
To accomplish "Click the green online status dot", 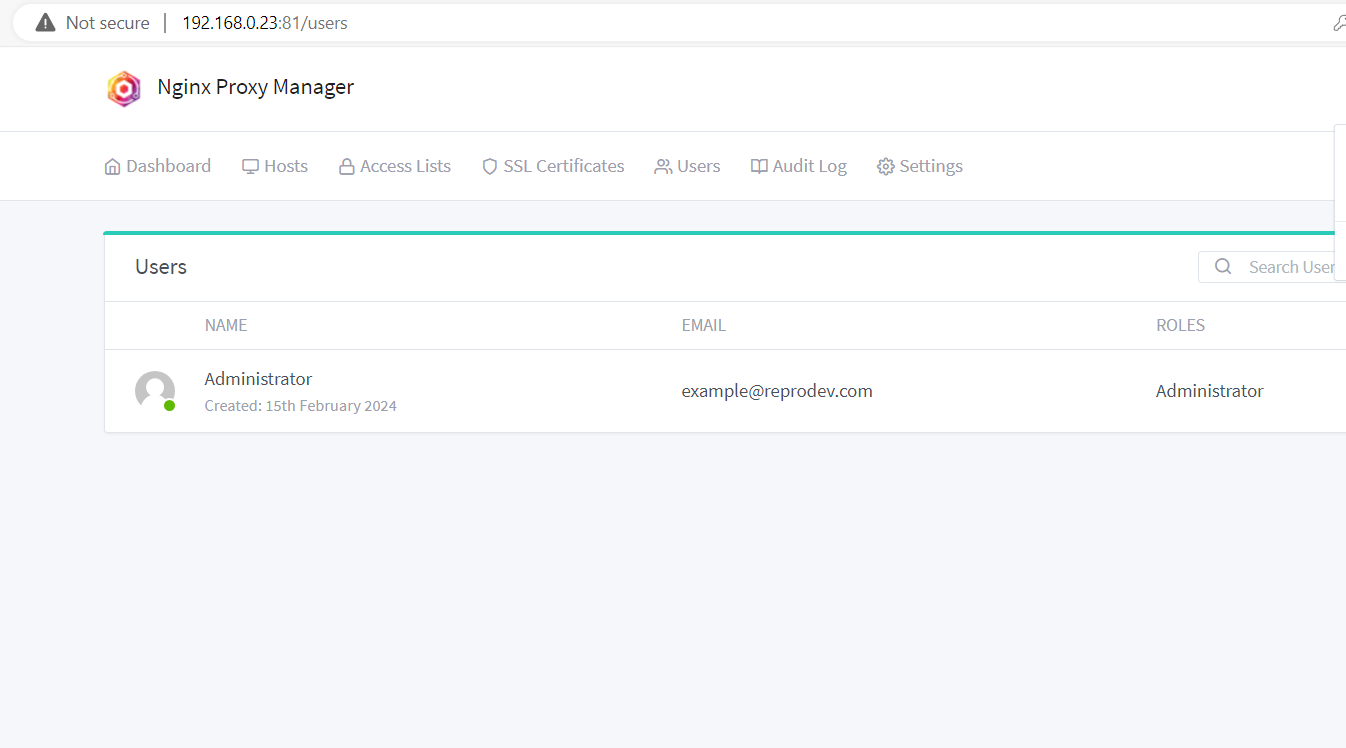I will (x=172, y=407).
